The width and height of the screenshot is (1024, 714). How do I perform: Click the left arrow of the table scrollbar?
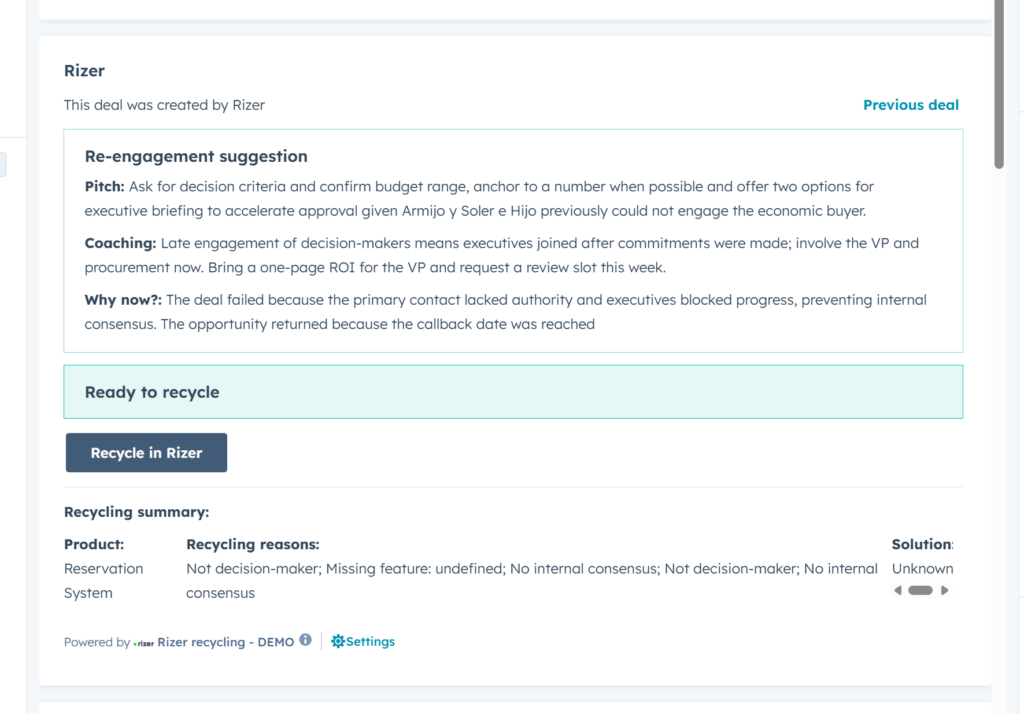898,590
